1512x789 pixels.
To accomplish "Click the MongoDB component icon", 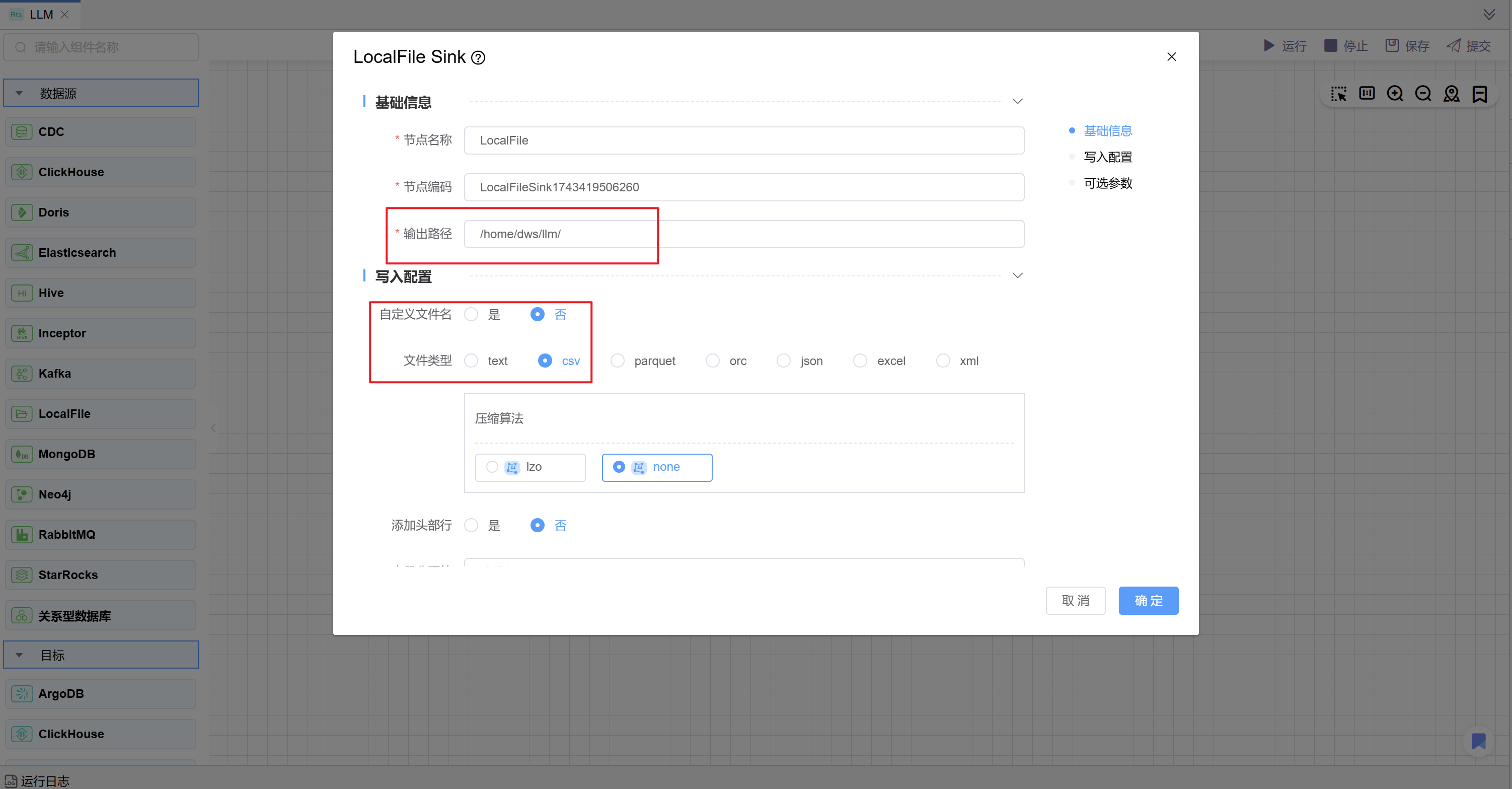I will pos(22,454).
